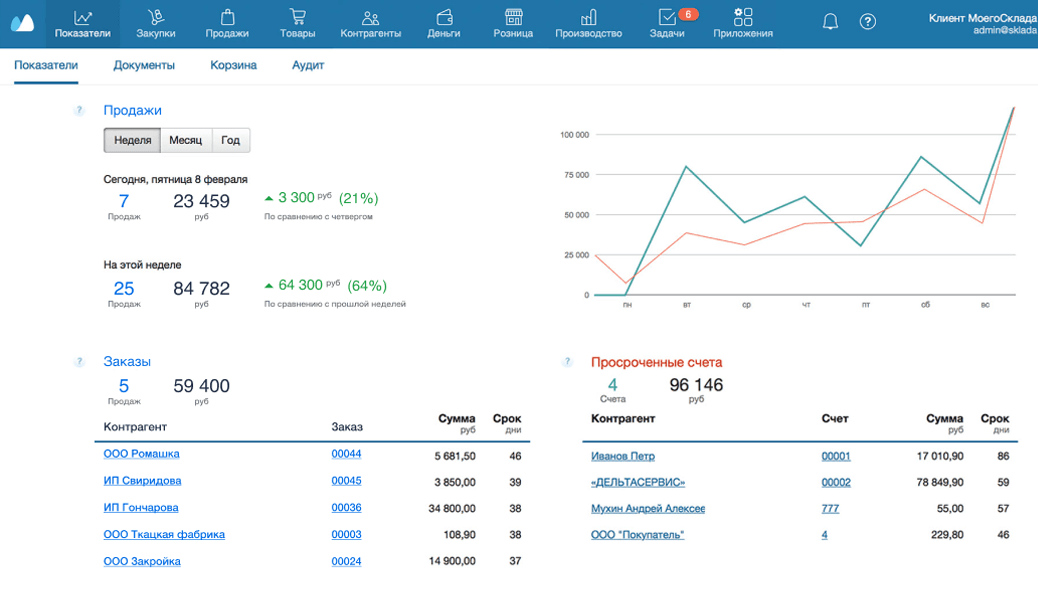Screen dimensions: 1038x597
Task: Open counterparty ООО Ромашка
Action: click(141, 454)
